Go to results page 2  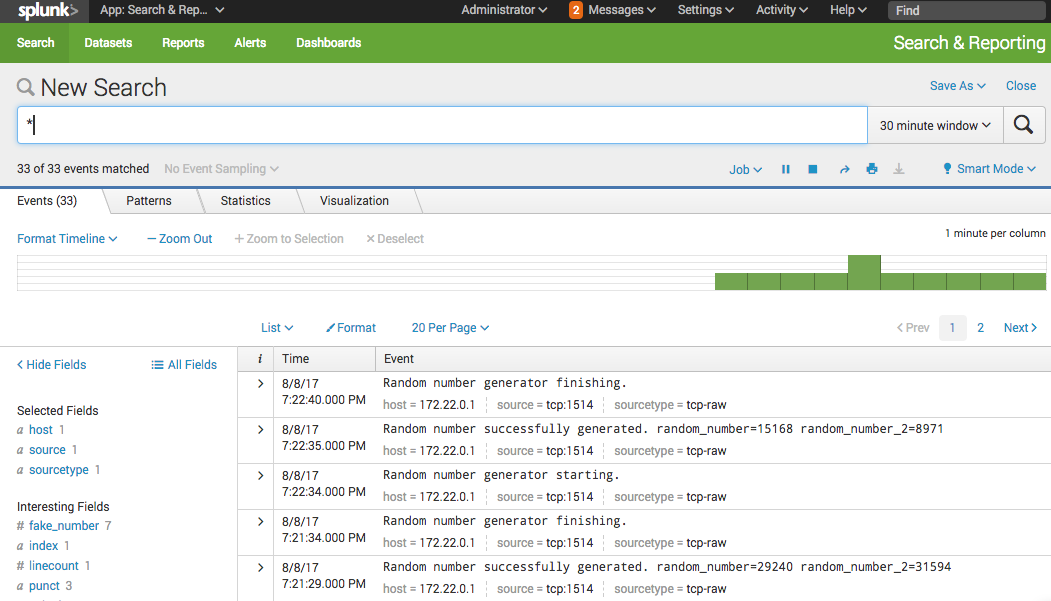tap(981, 328)
